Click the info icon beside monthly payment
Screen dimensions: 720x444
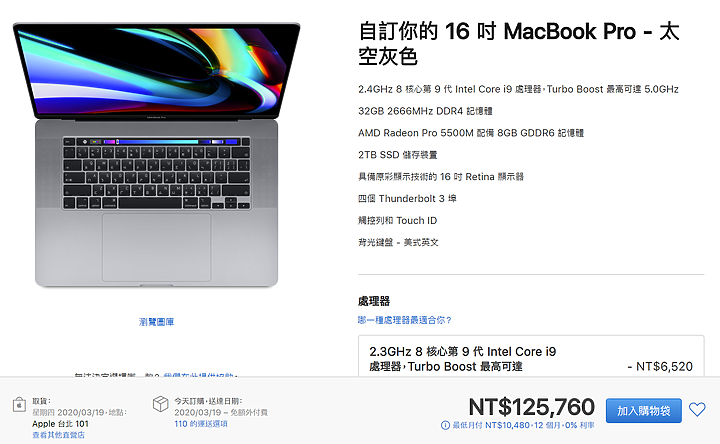pyautogui.click(x=445, y=425)
